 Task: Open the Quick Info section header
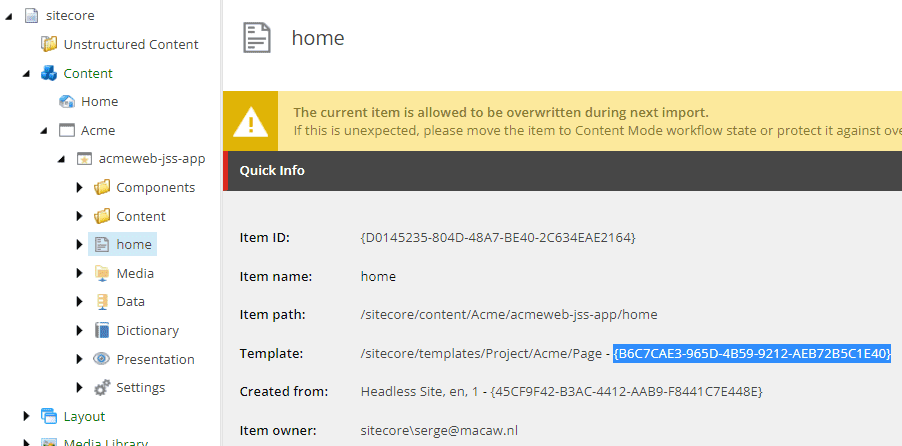[272, 170]
